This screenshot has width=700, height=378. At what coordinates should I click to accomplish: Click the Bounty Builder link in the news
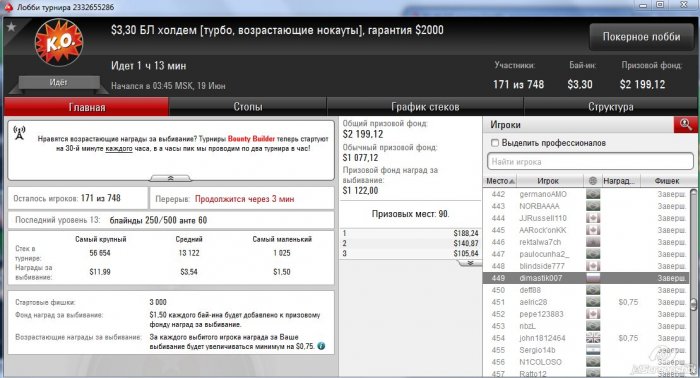(x=251, y=139)
